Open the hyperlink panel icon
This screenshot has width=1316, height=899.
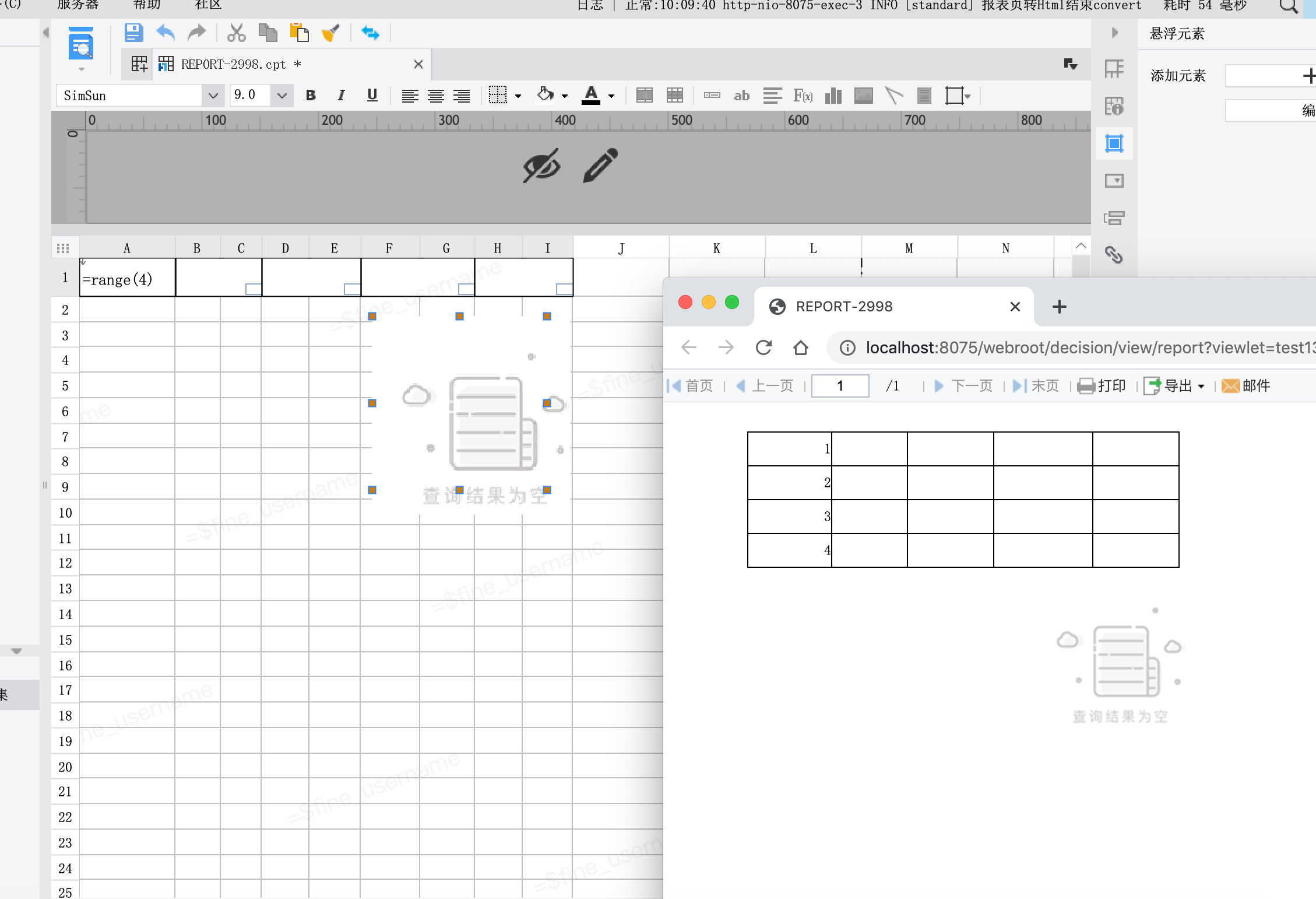pos(1114,255)
